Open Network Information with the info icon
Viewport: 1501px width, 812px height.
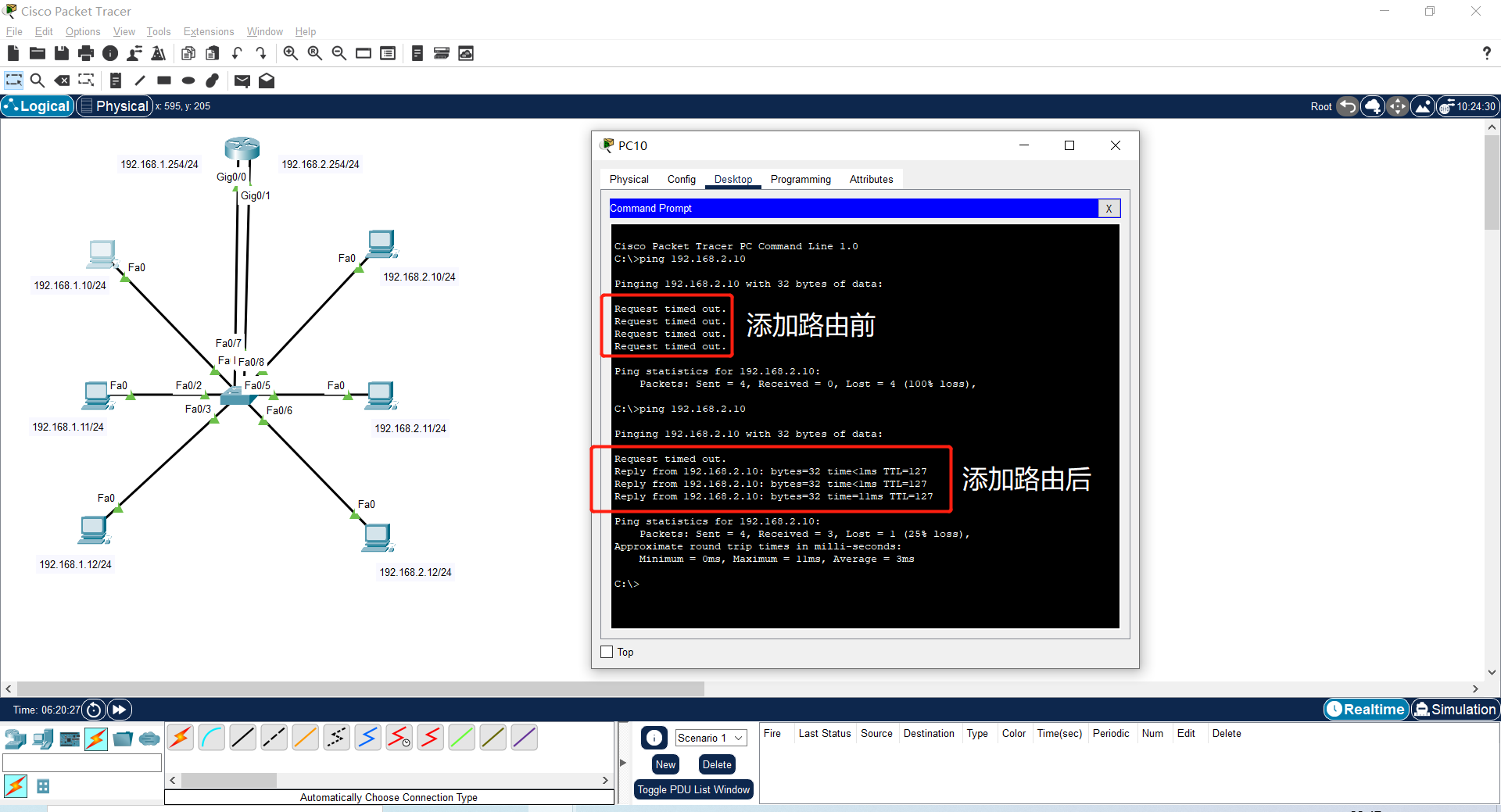110,53
